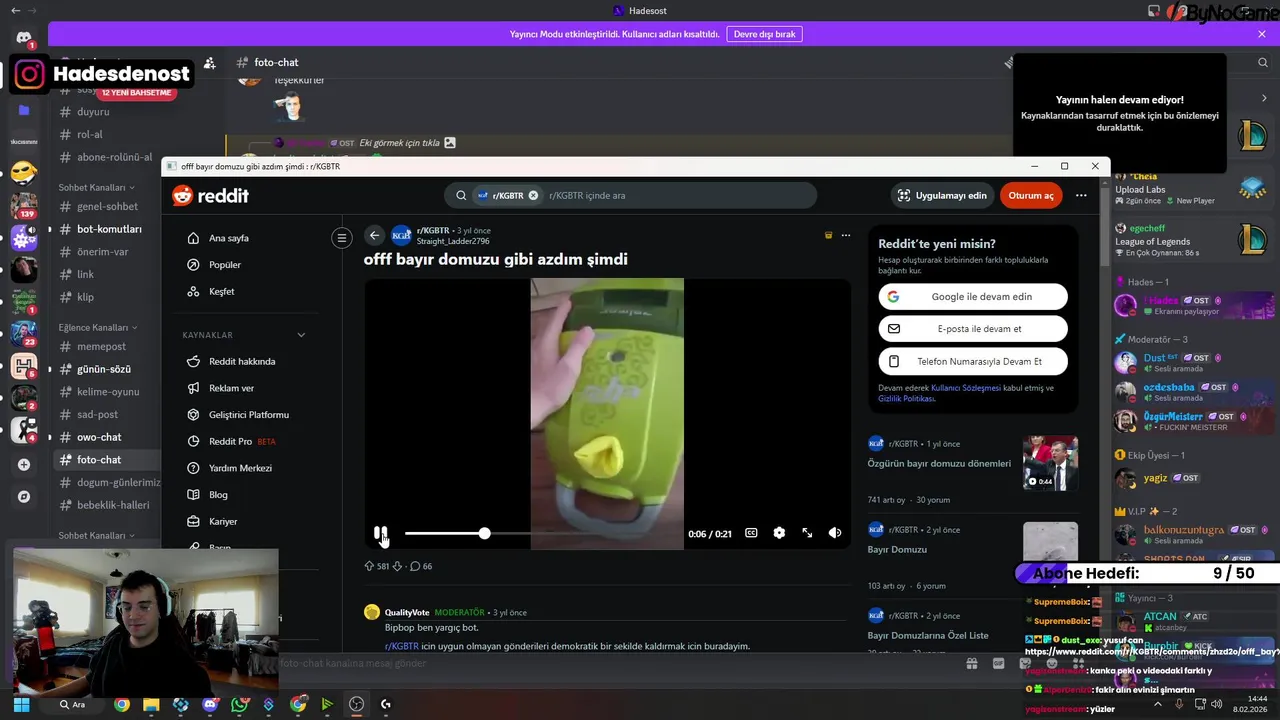Screen dimensions: 1280x720
Task: Open Yardım Merkezi link
Action: coord(240,468)
